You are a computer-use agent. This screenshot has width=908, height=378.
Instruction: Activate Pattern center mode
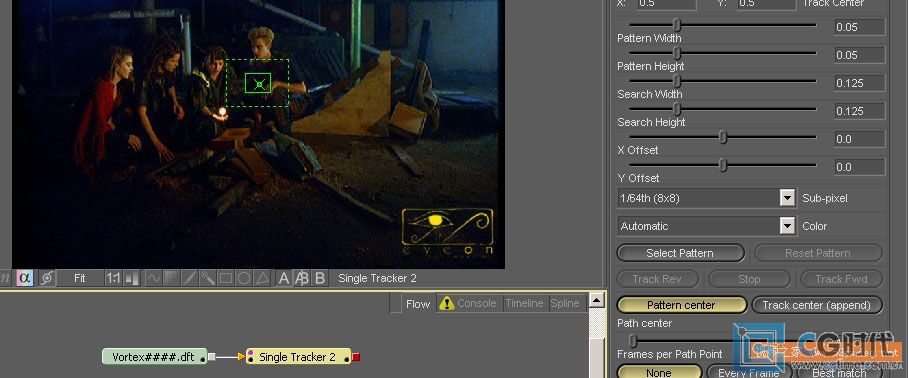681,305
